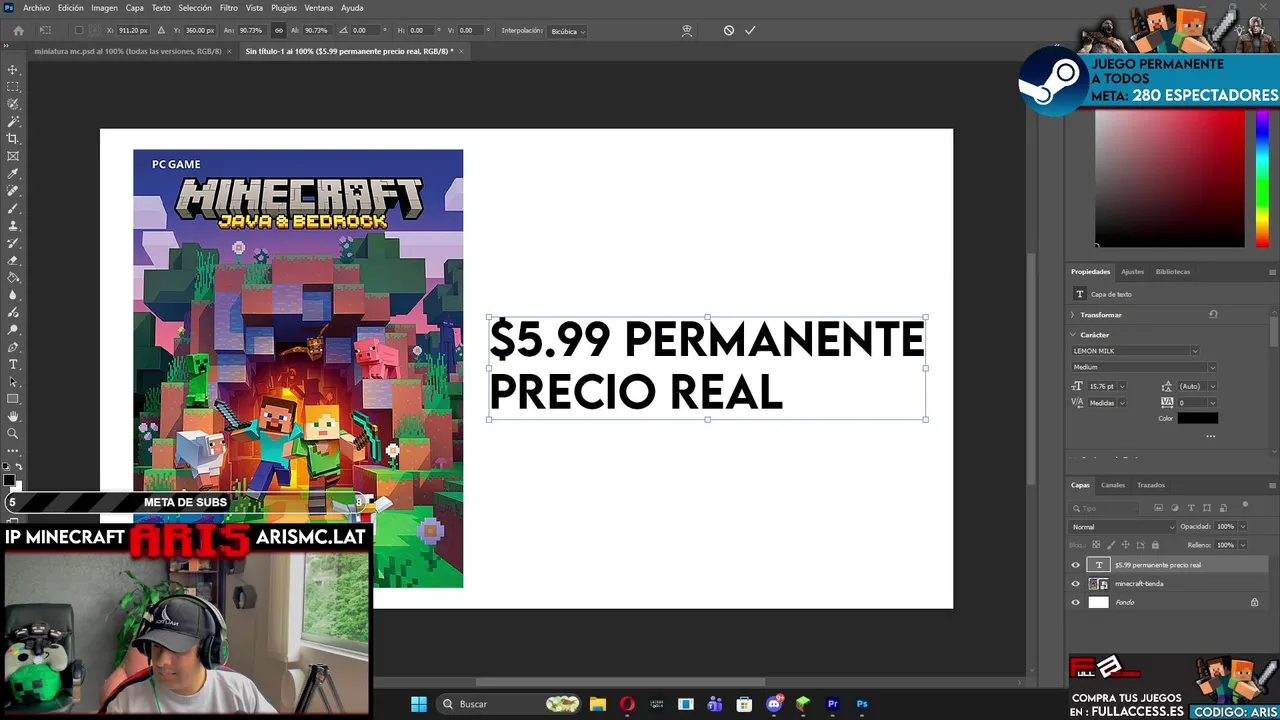Hide the '$5.99 permanente precio real' layer
This screenshot has height=720, width=1280.
pos(1076,565)
